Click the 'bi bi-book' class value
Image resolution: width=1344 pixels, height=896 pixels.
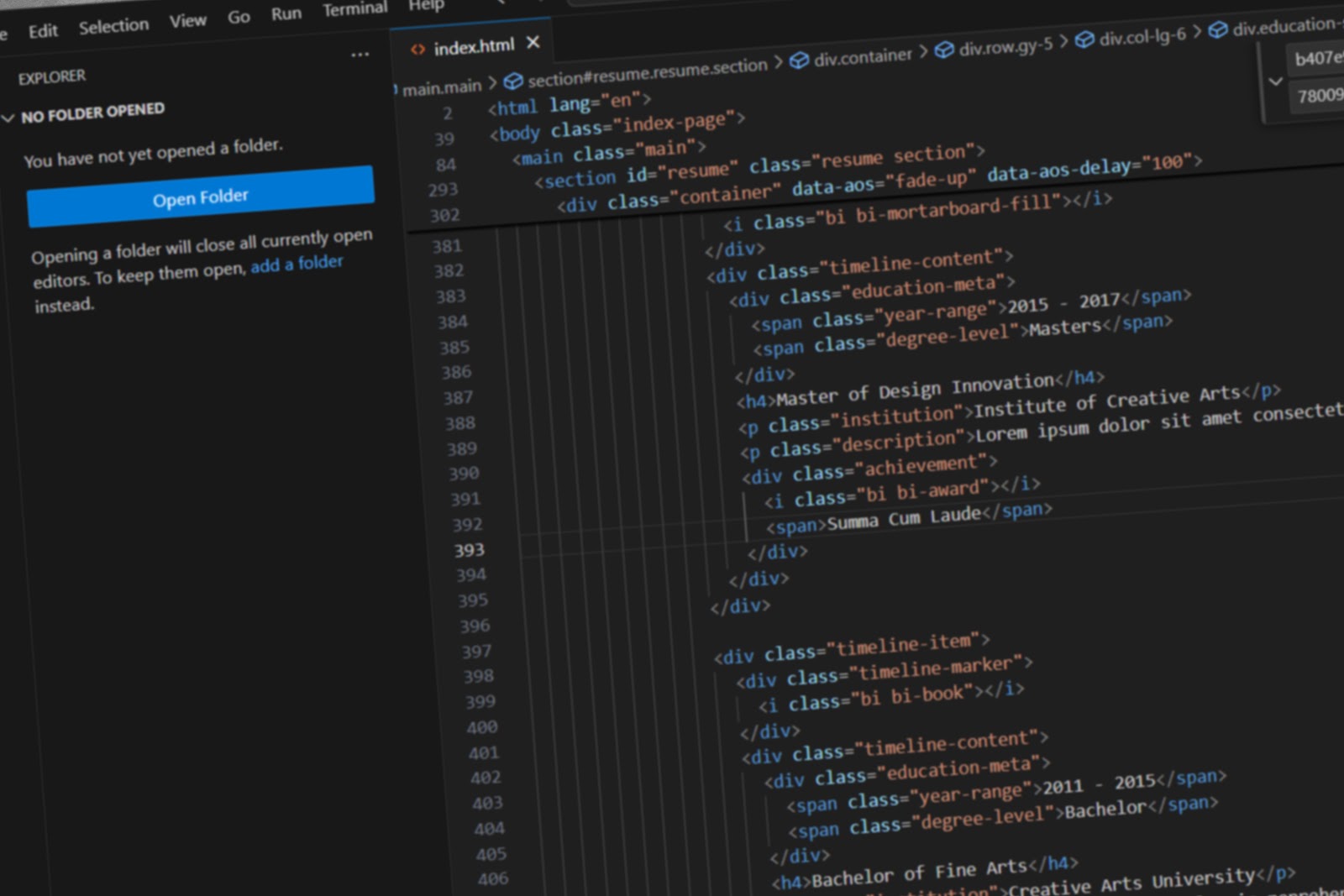[x=915, y=696]
